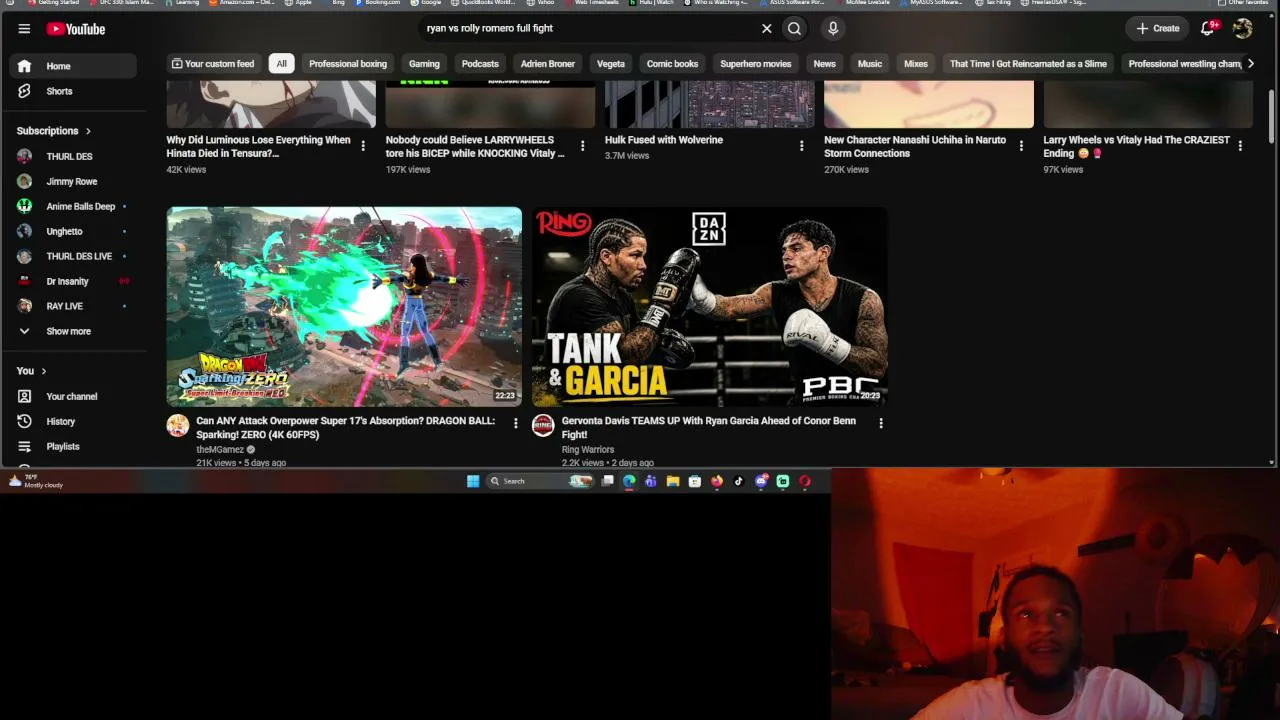Open Microsoft Store from the taskbar
Screen dimensions: 1280x720
695,481
